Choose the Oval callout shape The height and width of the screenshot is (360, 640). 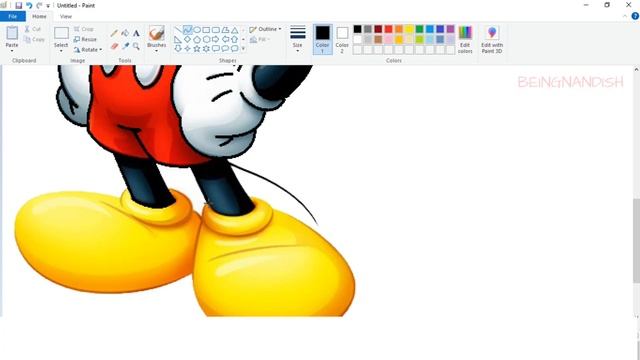click(x=225, y=49)
